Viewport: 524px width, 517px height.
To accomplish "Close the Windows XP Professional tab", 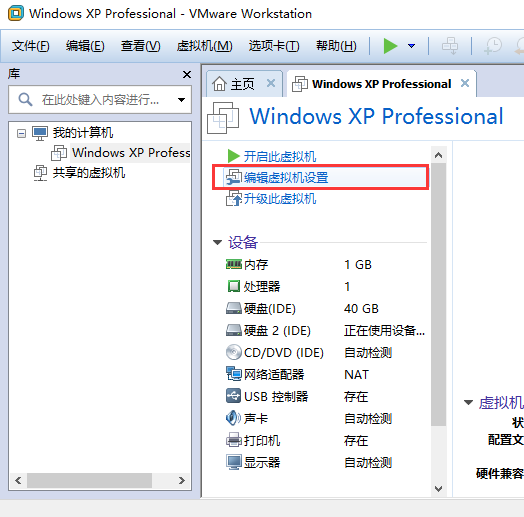I will [x=465, y=83].
